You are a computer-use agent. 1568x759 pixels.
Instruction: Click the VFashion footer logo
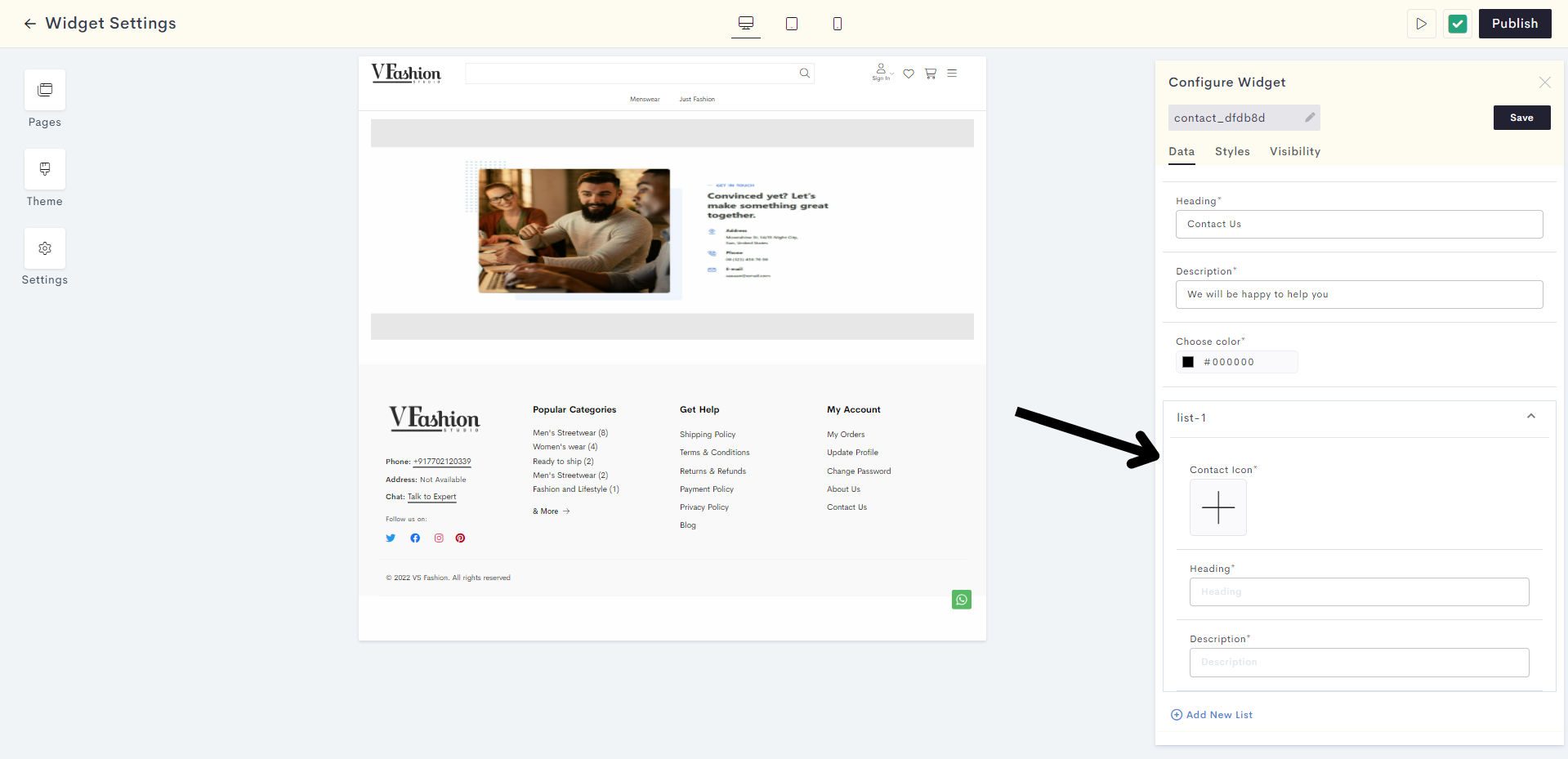(434, 418)
